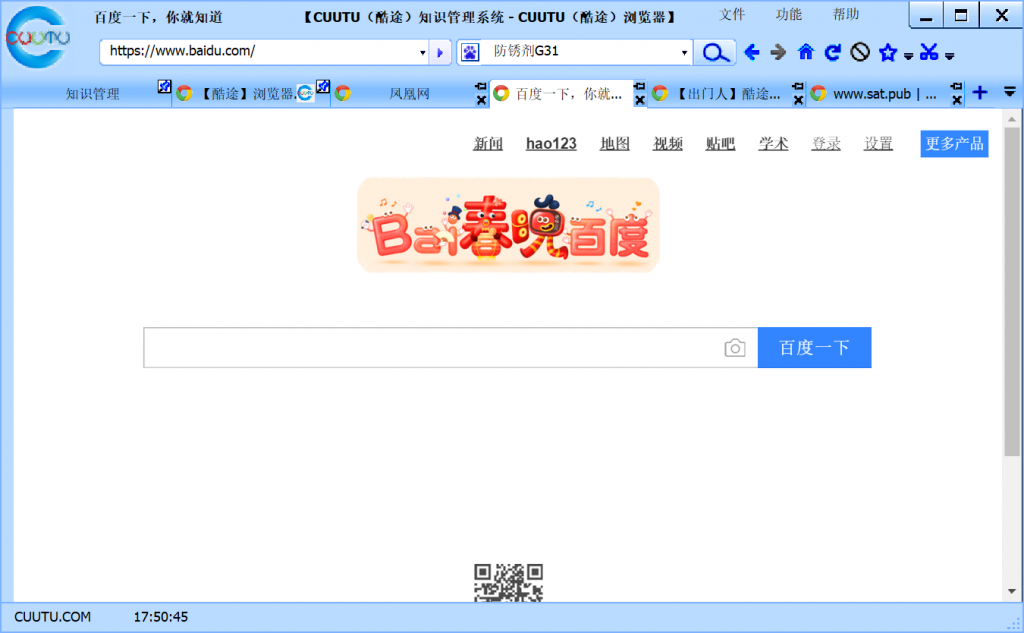Click the 设置 link

click(x=878, y=144)
